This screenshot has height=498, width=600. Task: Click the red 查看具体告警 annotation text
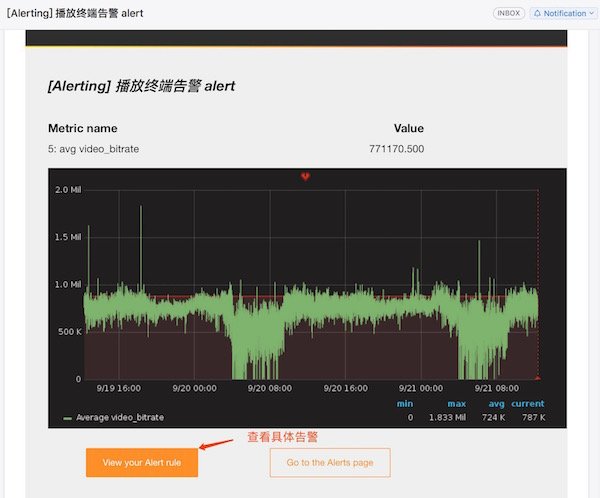click(x=282, y=437)
